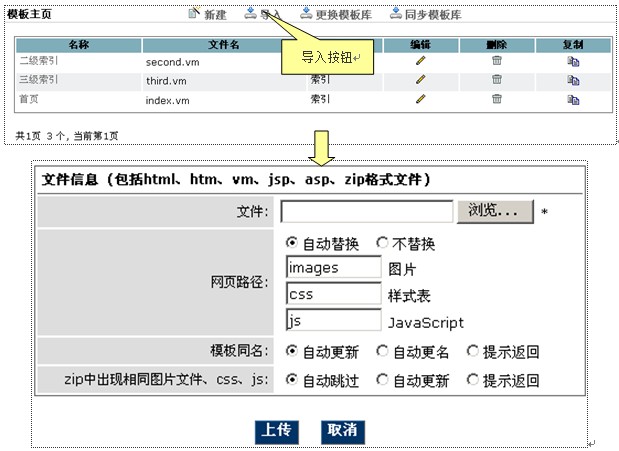Edit the second.vm row with pencil icon
This screenshot has width=619, height=451.
point(421,60)
